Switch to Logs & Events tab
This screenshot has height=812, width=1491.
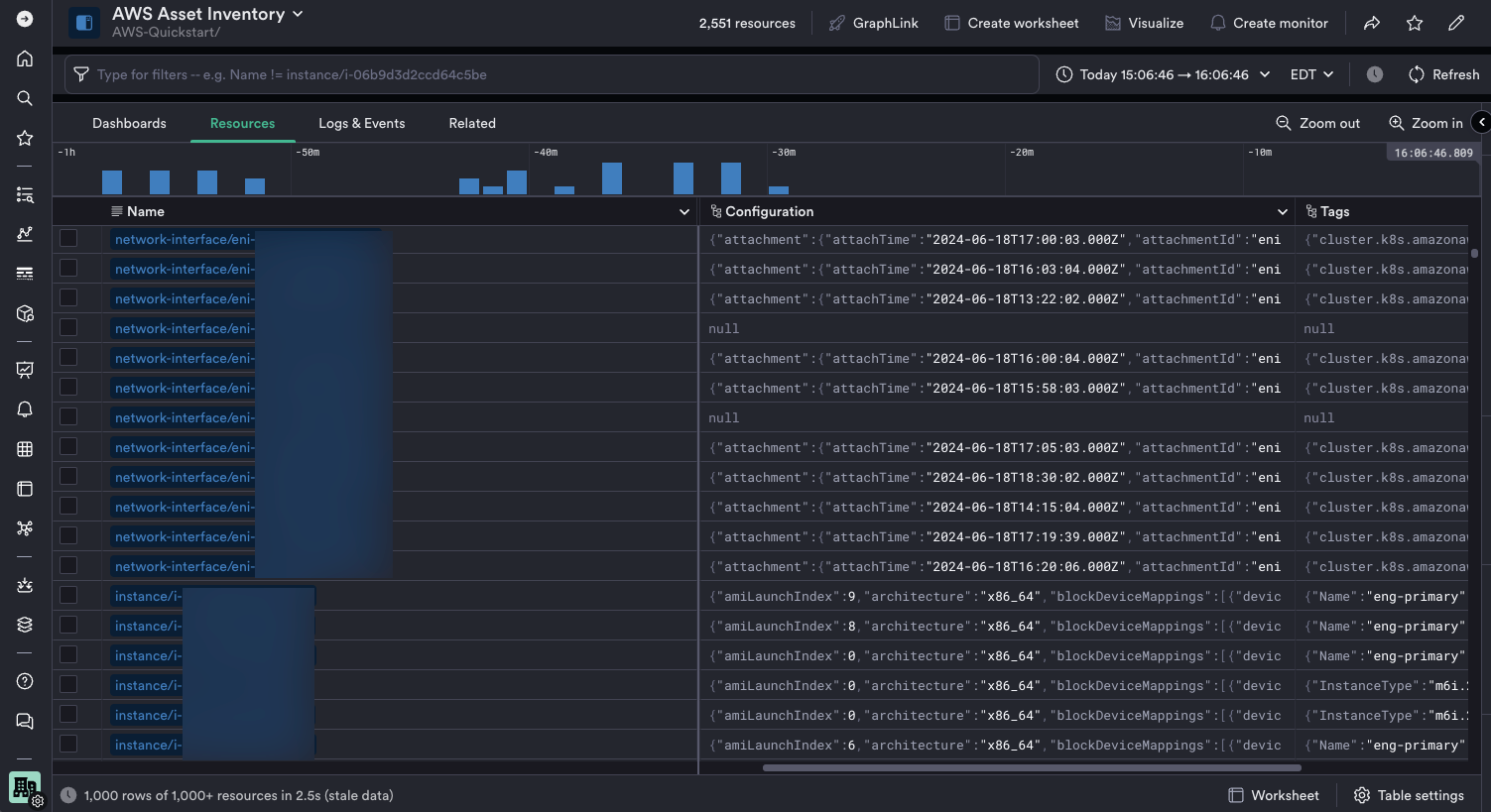[x=361, y=123]
